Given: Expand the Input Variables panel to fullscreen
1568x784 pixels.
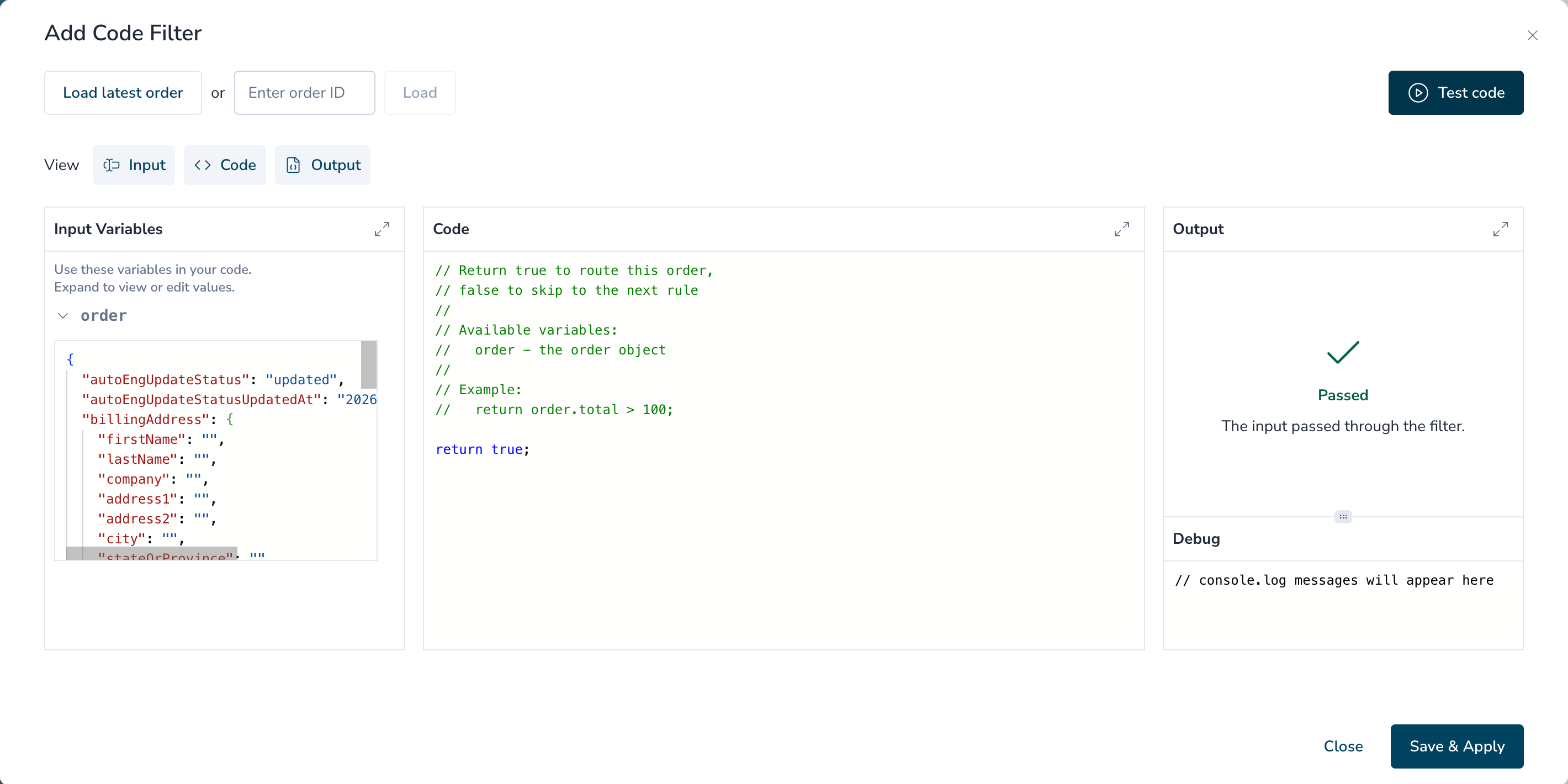Looking at the screenshot, I should [382, 229].
